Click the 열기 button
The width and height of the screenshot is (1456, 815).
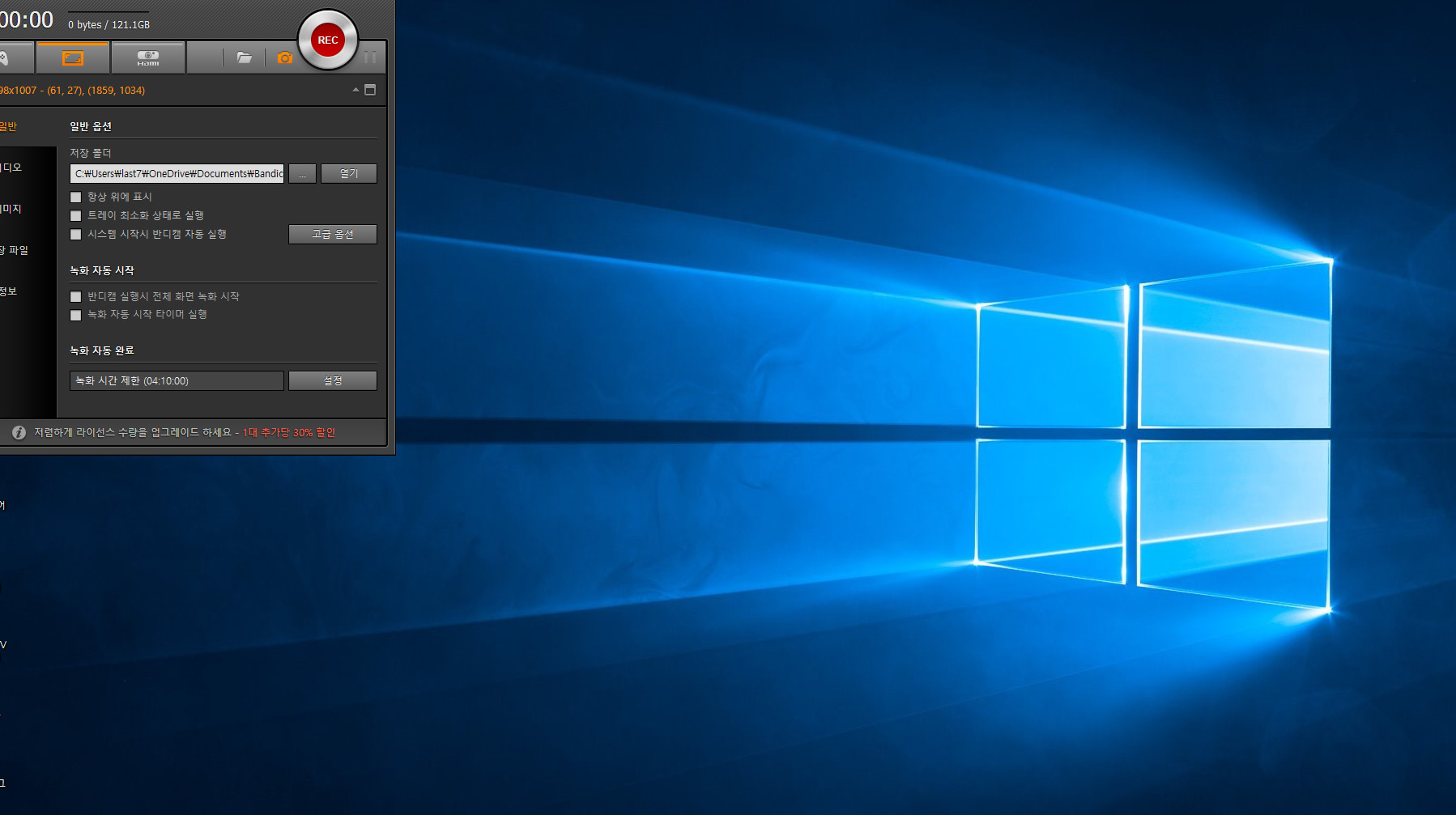click(349, 173)
